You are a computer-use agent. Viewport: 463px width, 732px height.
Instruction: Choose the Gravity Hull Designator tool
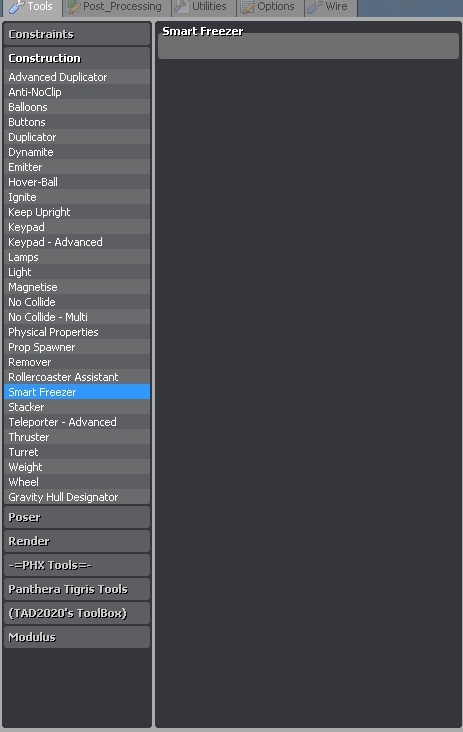coord(77,497)
